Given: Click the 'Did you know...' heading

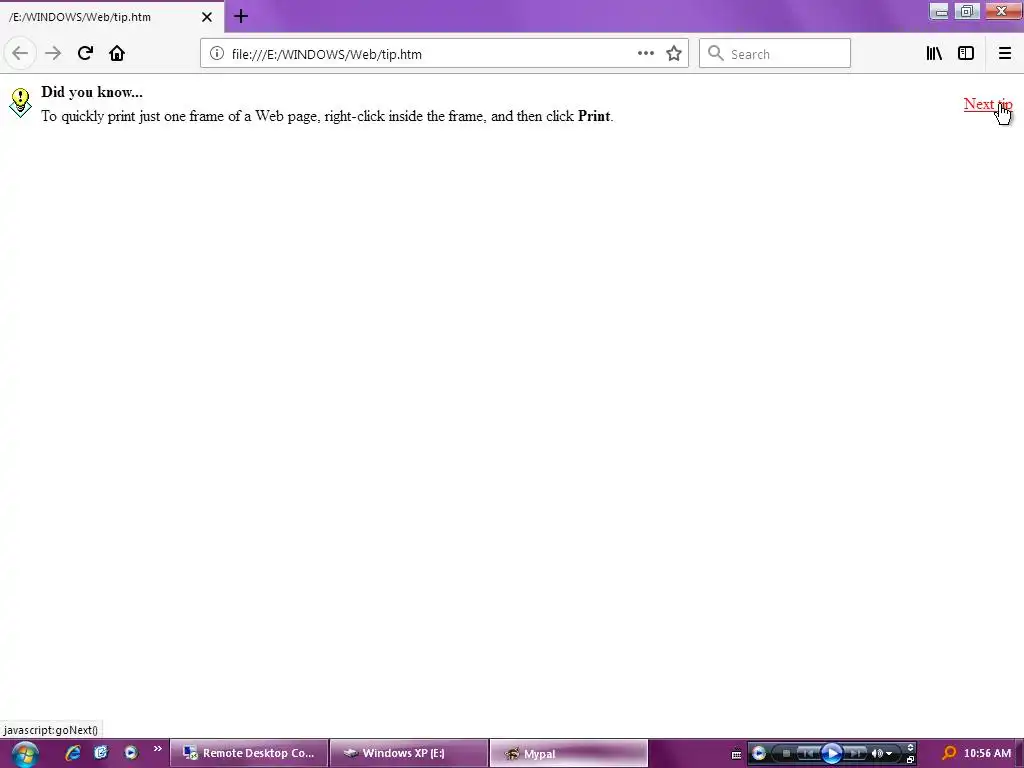Looking at the screenshot, I should (x=91, y=92).
